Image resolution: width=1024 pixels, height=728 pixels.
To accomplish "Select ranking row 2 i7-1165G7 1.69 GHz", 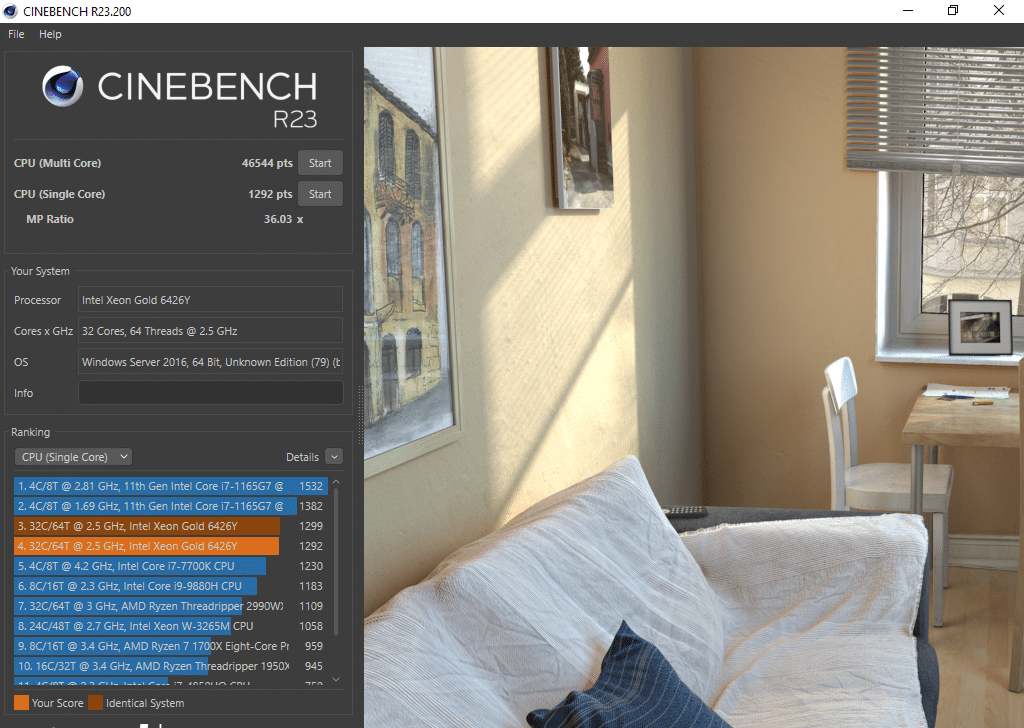I will pyautogui.click(x=169, y=506).
